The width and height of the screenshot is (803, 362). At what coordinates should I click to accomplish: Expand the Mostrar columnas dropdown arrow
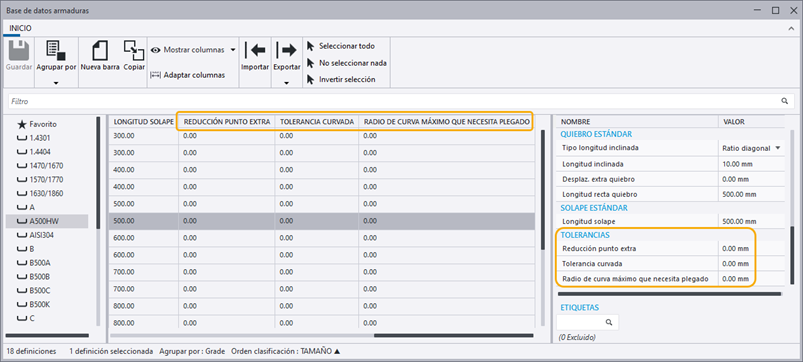(233, 50)
